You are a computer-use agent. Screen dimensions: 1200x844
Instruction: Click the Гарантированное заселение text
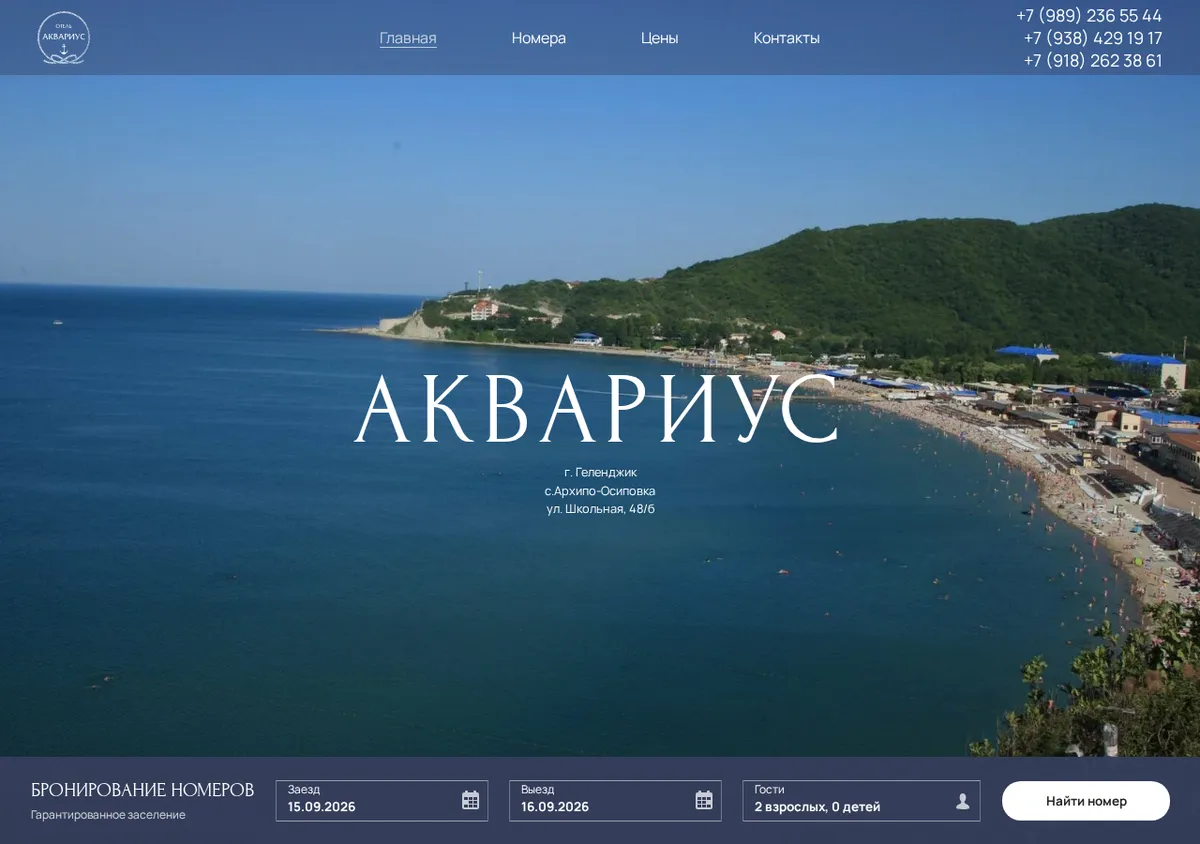(x=108, y=815)
